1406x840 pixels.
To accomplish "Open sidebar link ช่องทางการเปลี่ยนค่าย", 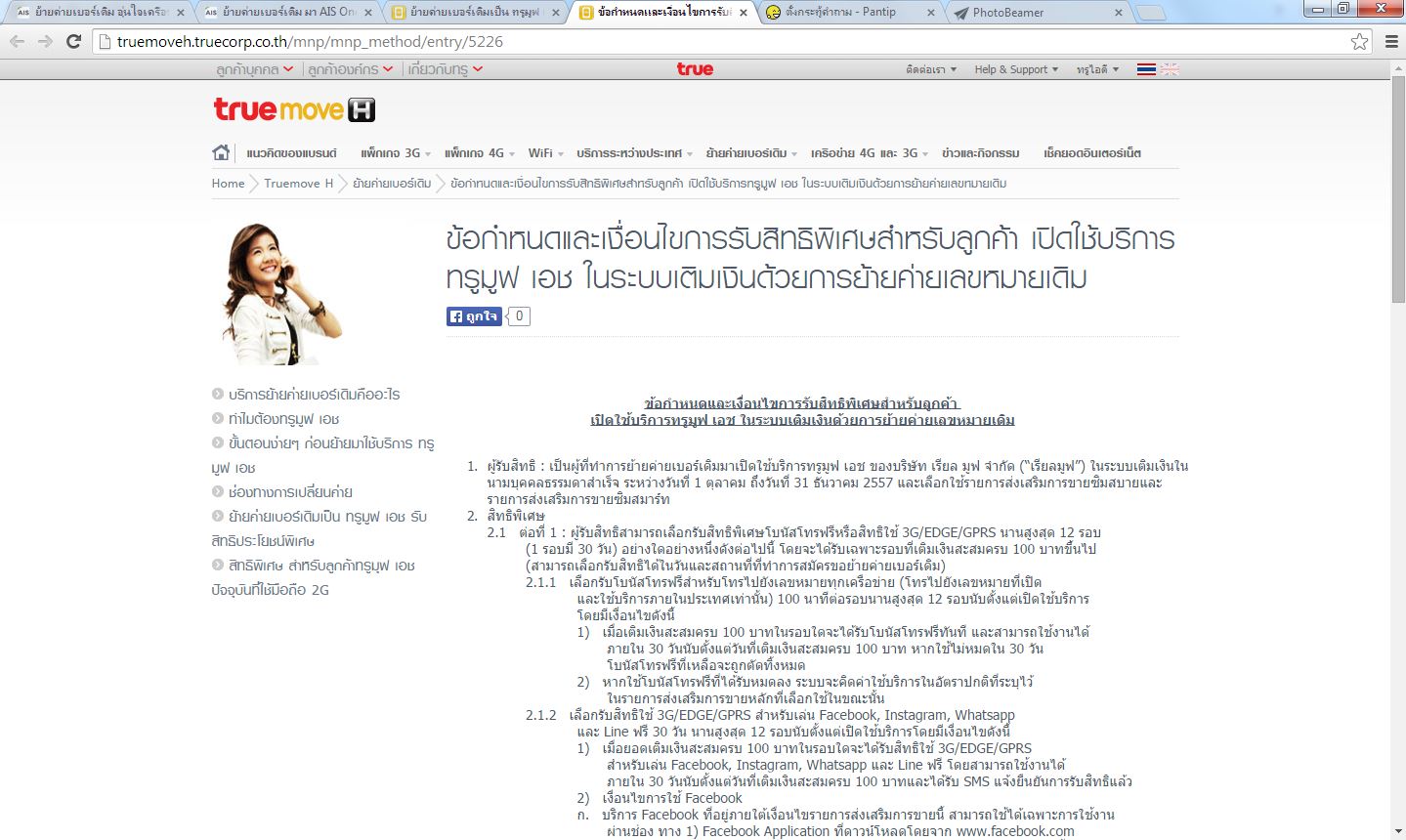I will pos(290,492).
